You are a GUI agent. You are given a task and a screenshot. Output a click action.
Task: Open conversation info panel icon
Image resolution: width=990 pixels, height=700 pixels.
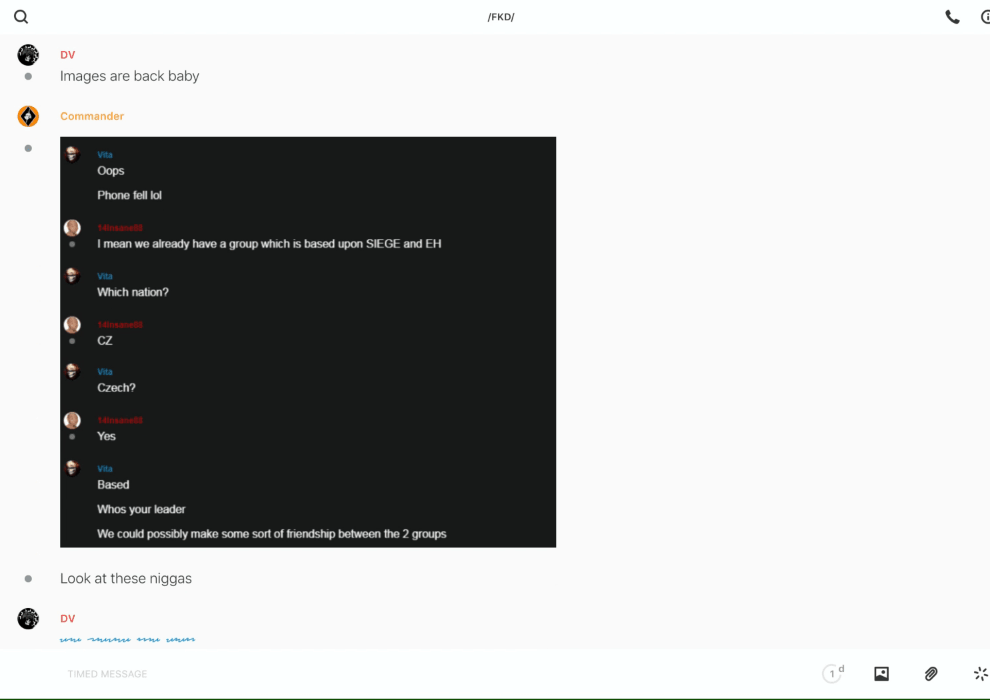coord(985,17)
